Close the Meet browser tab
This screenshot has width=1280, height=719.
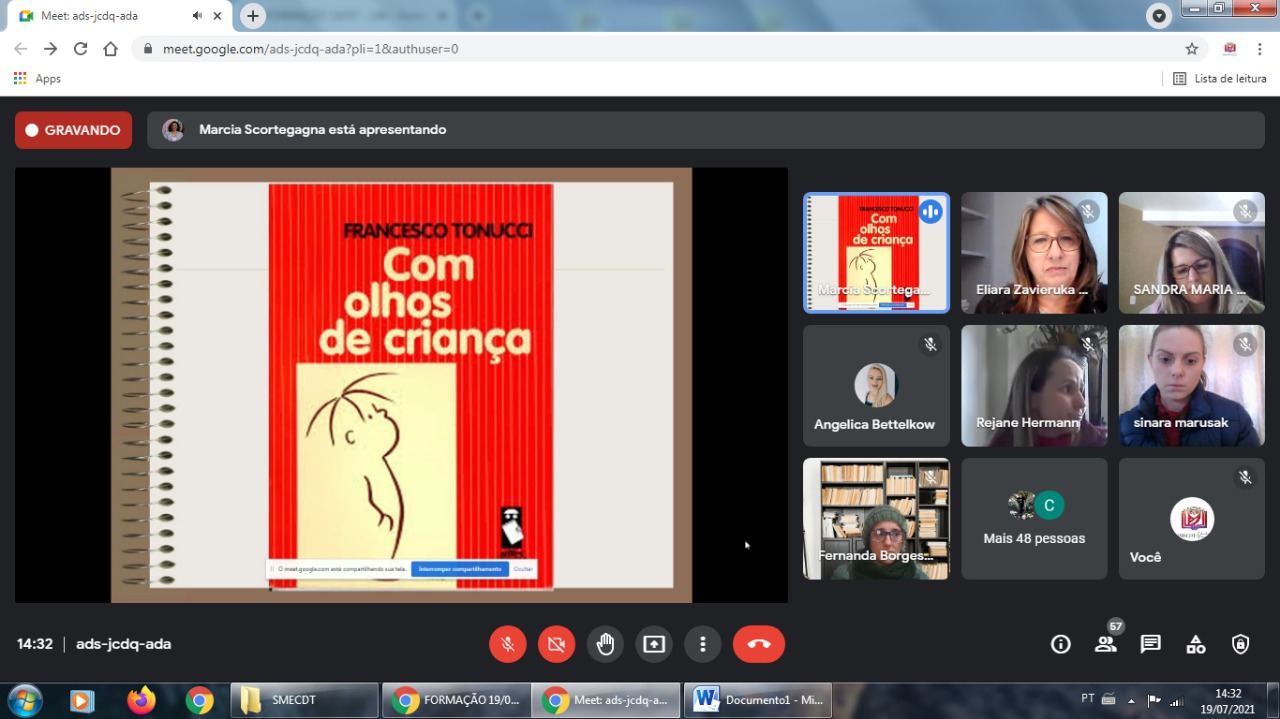[x=217, y=16]
